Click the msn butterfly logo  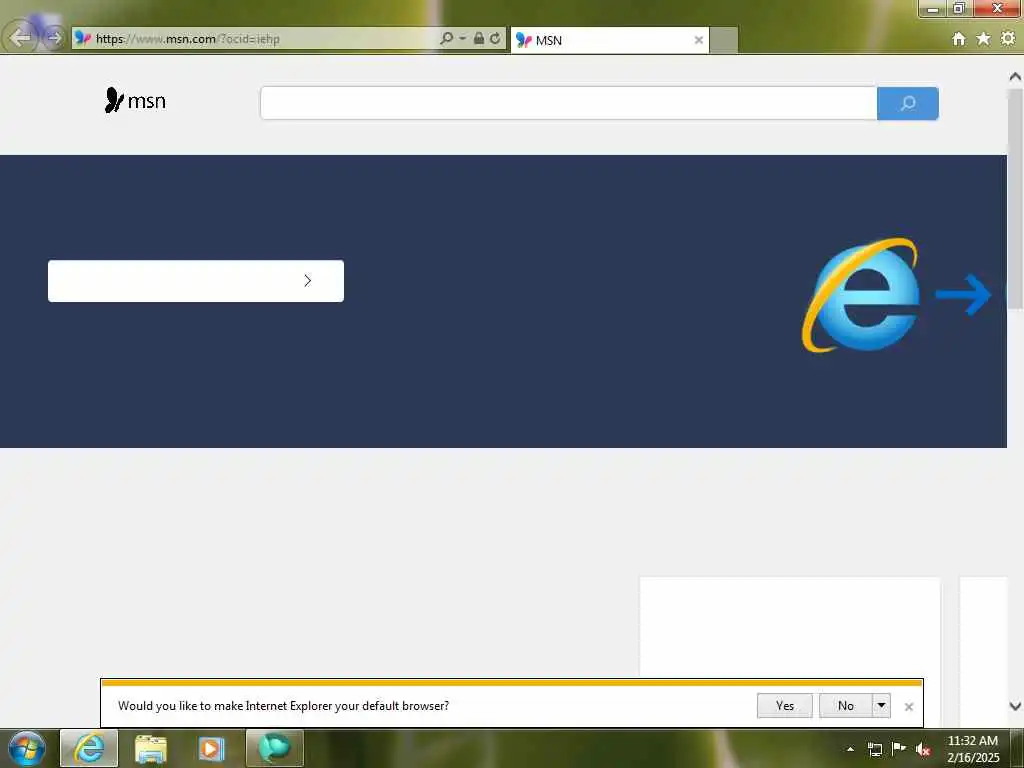pos(135,101)
